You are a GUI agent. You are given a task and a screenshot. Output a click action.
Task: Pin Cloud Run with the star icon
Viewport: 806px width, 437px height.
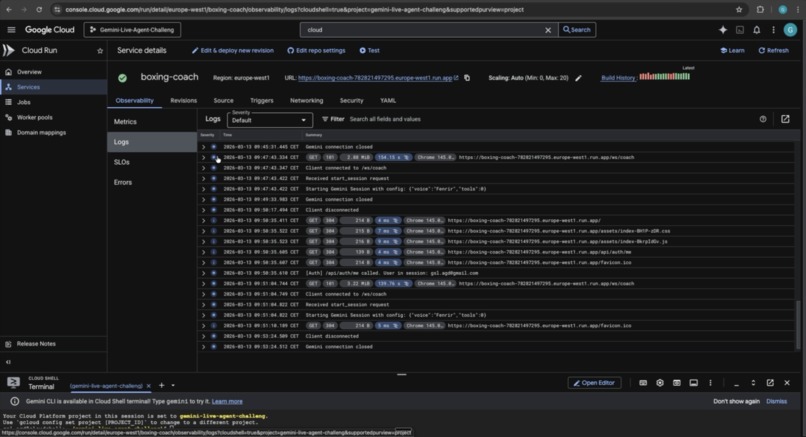pos(100,50)
